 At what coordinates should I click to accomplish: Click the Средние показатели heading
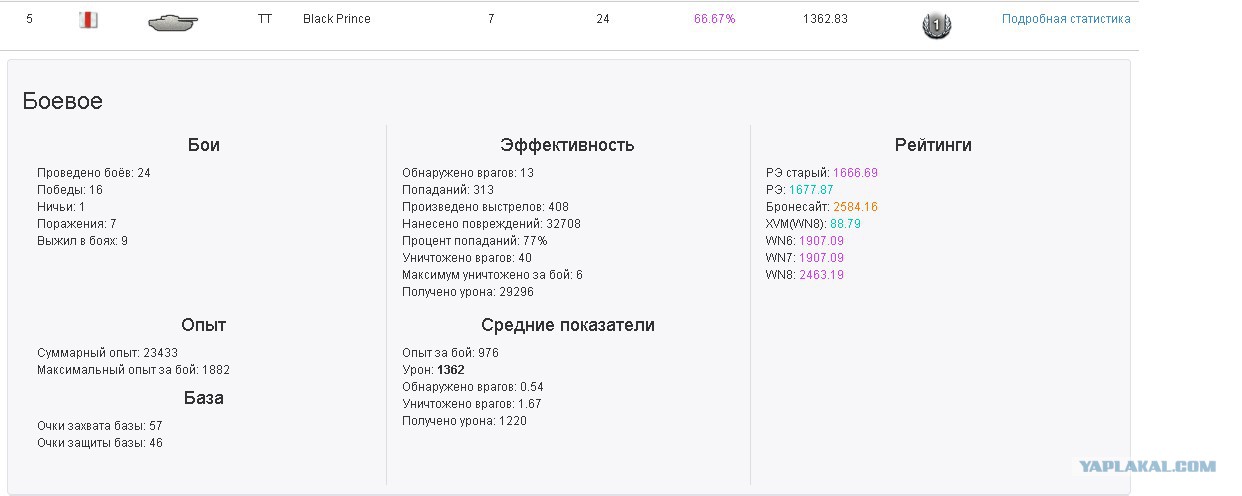click(568, 325)
